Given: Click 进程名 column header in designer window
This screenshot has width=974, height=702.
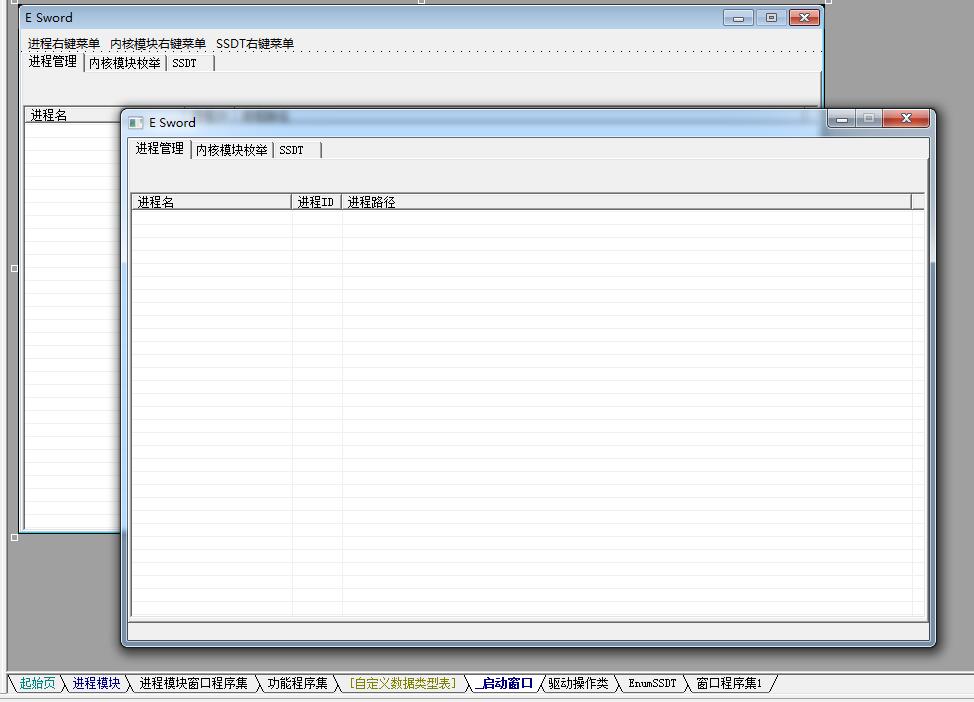Looking at the screenshot, I should (73, 115).
